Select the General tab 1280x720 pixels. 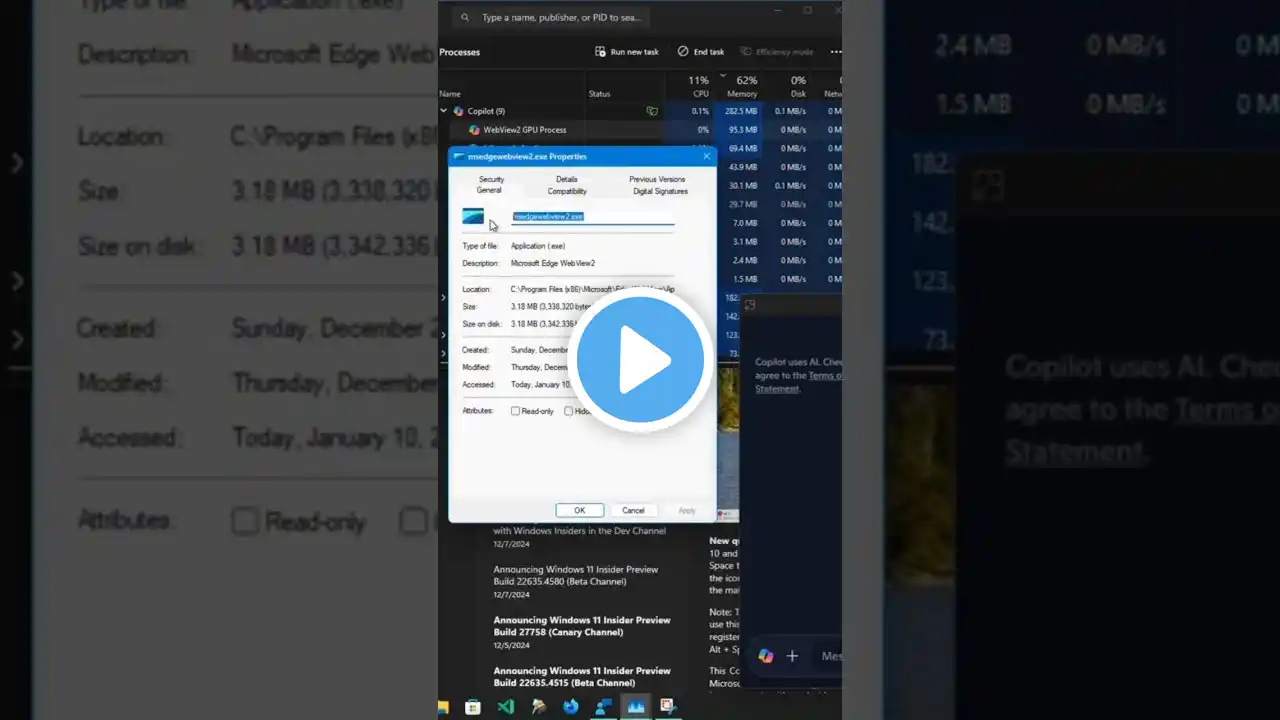coord(489,190)
